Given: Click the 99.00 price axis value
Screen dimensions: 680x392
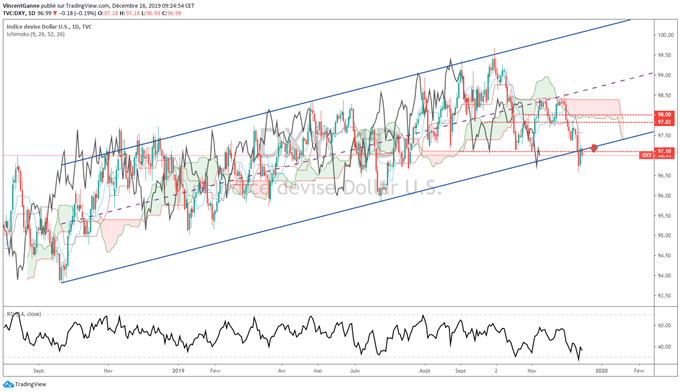Looking at the screenshot, I should (x=665, y=75).
